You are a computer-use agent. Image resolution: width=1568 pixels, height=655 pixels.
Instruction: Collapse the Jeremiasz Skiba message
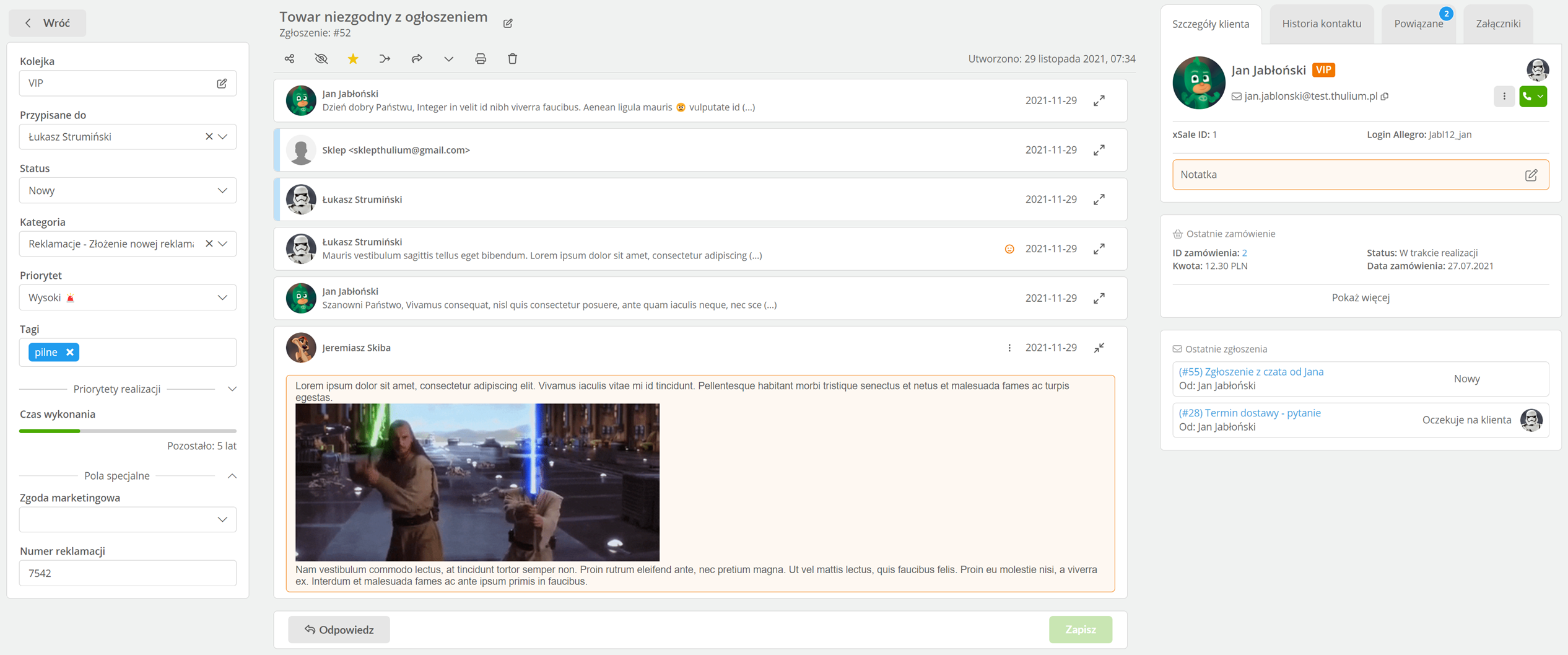pyautogui.click(x=1099, y=348)
